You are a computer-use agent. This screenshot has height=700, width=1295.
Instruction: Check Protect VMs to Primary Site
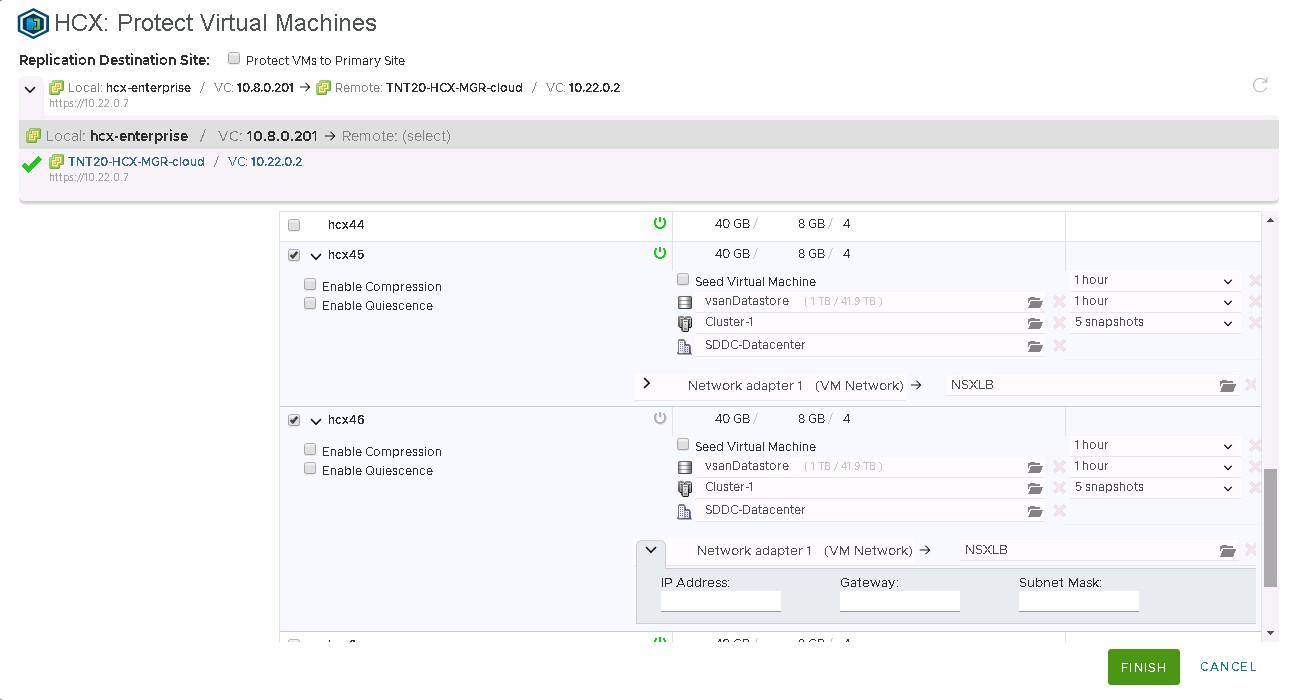(x=234, y=59)
